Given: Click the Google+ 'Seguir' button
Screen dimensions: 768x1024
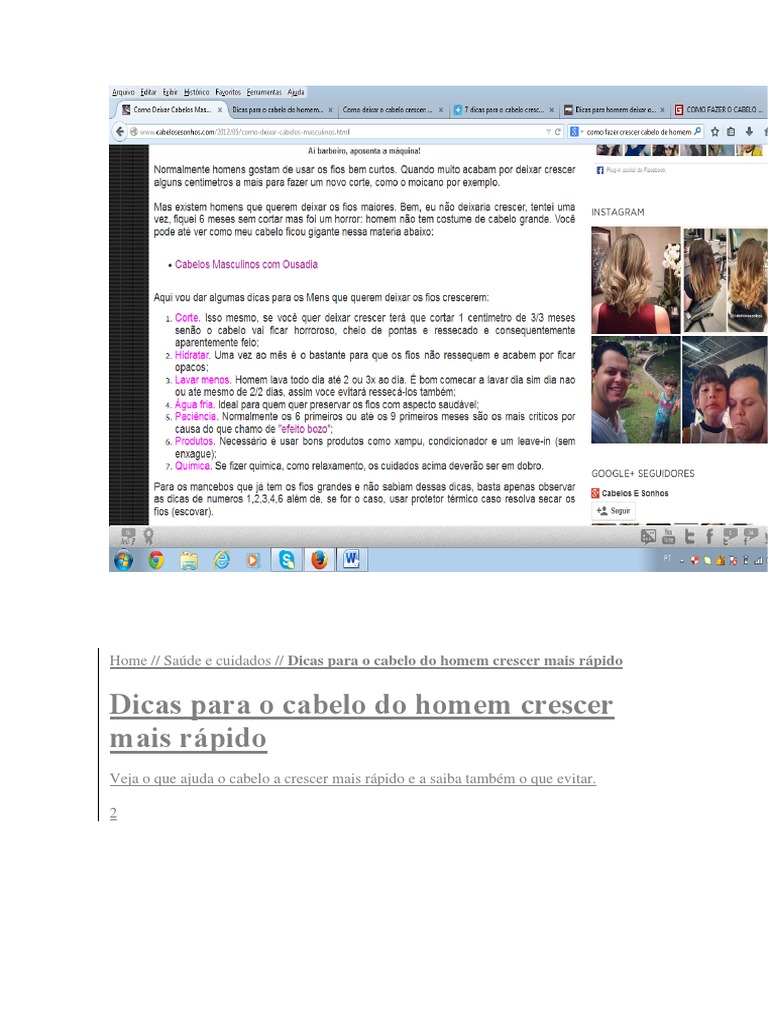Looking at the screenshot, I should [x=613, y=511].
